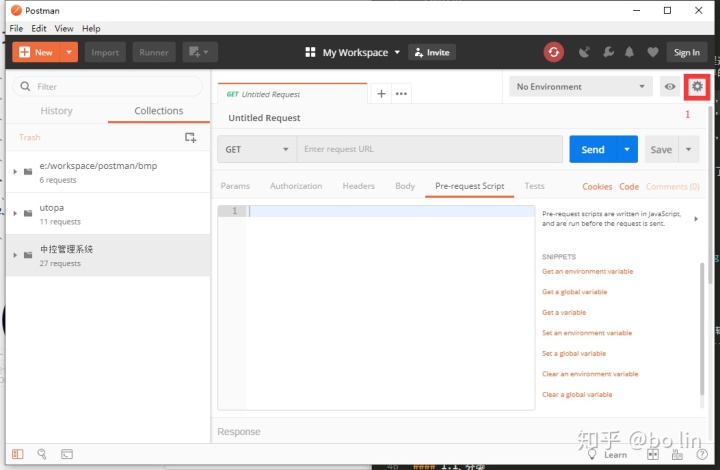Open keyboard shortcuts icon in status bar

click(677, 454)
